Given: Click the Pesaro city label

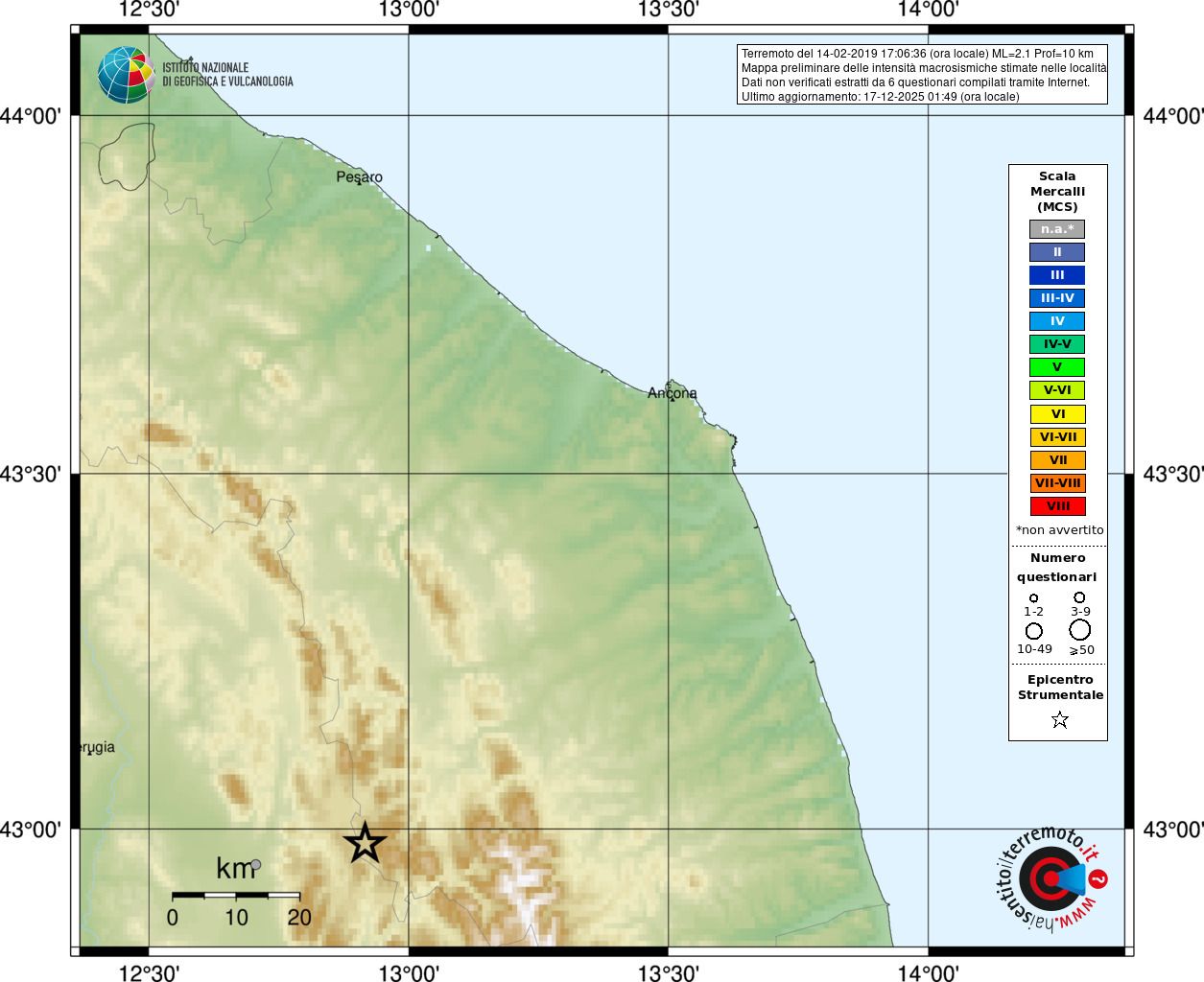Looking at the screenshot, I should point(359,177).
